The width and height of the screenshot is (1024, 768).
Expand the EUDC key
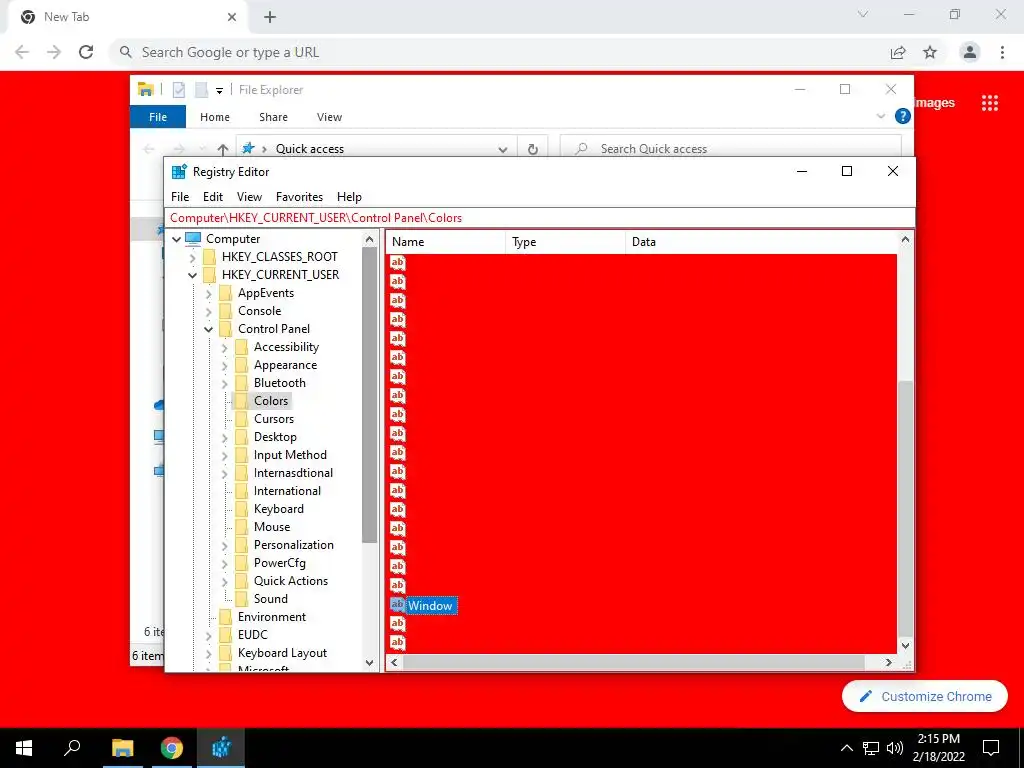pos(208,635)
